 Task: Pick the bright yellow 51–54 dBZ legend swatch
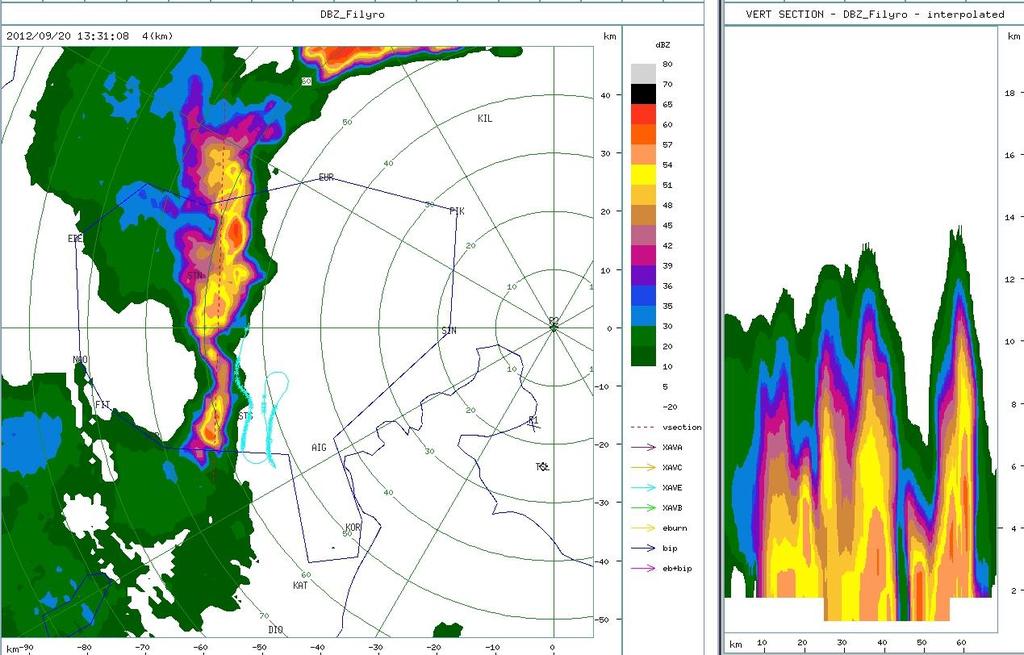point(643,175)
